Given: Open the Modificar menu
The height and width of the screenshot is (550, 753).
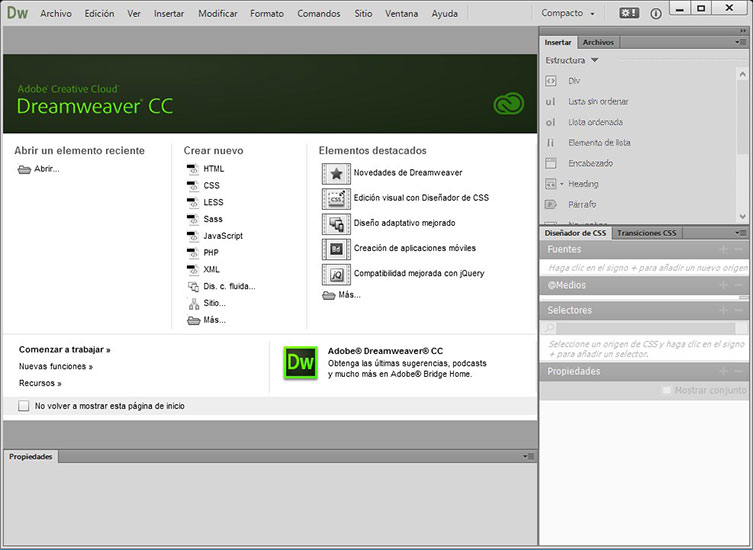Looking at the screenshot, I should 218,13.
